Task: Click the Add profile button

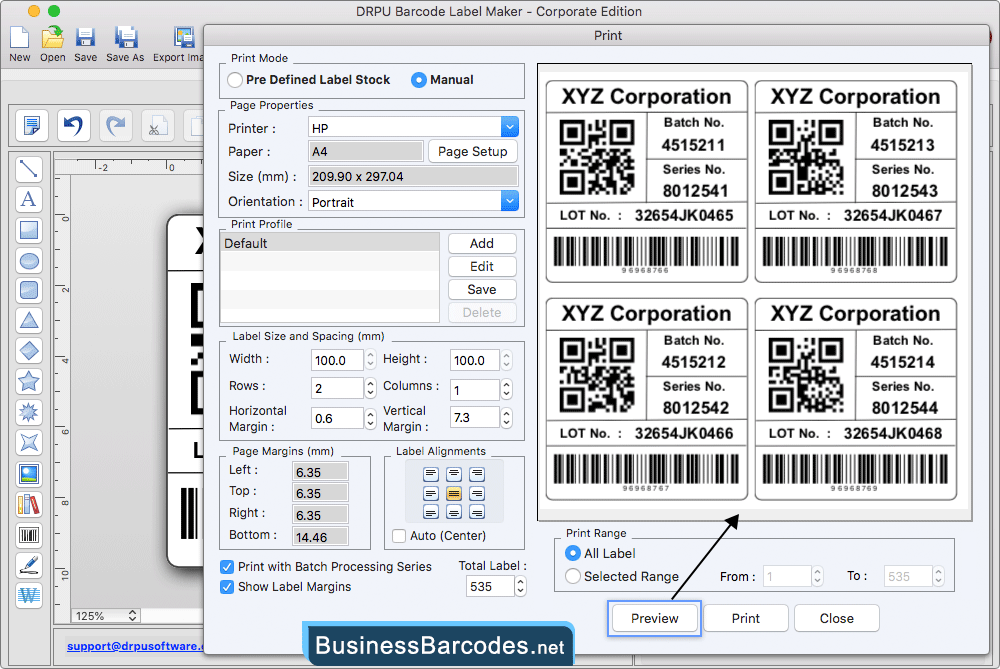Action: pos(482,243)
